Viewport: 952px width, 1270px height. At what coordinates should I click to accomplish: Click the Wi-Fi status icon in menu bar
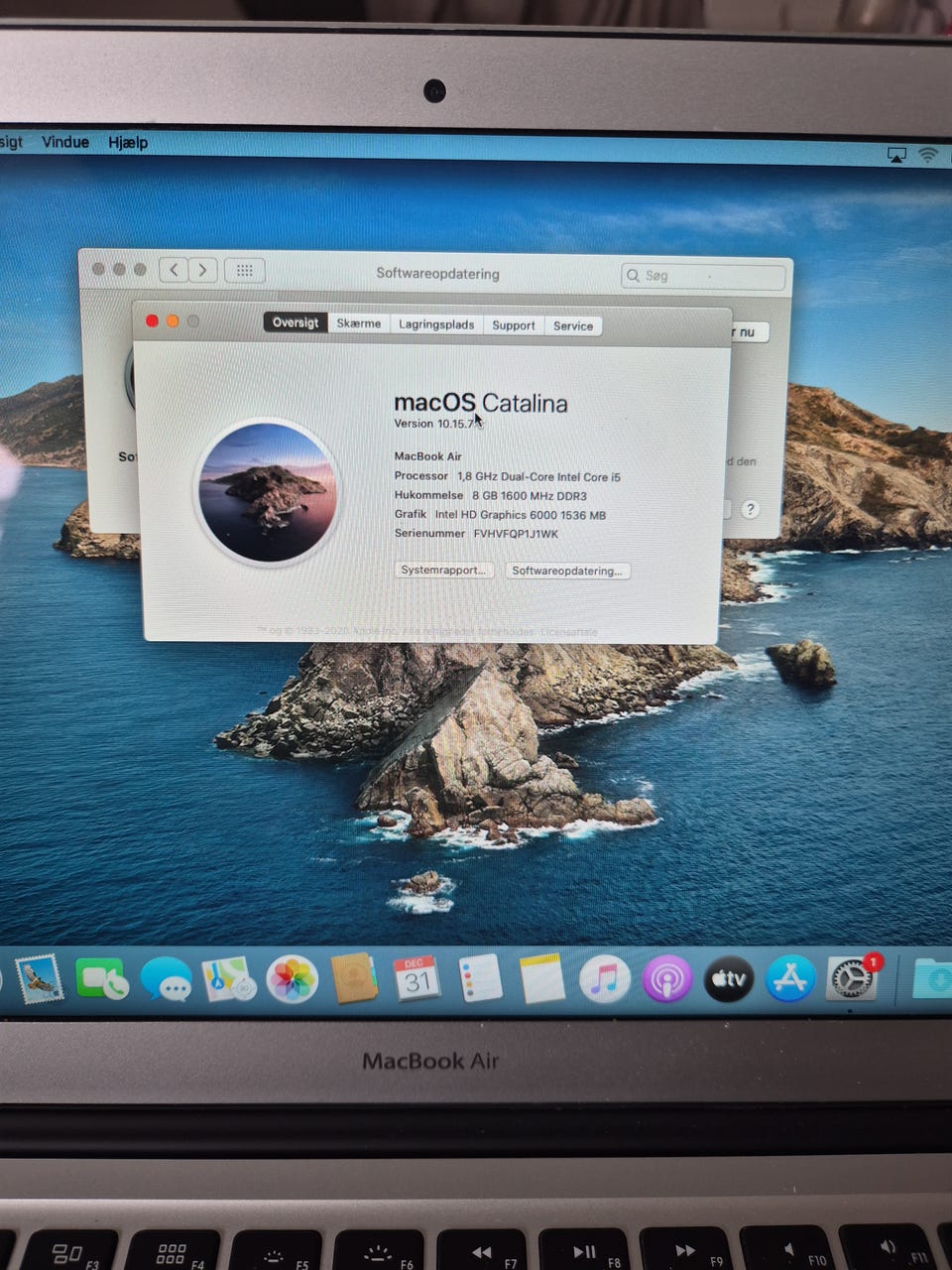click(928, 155)
